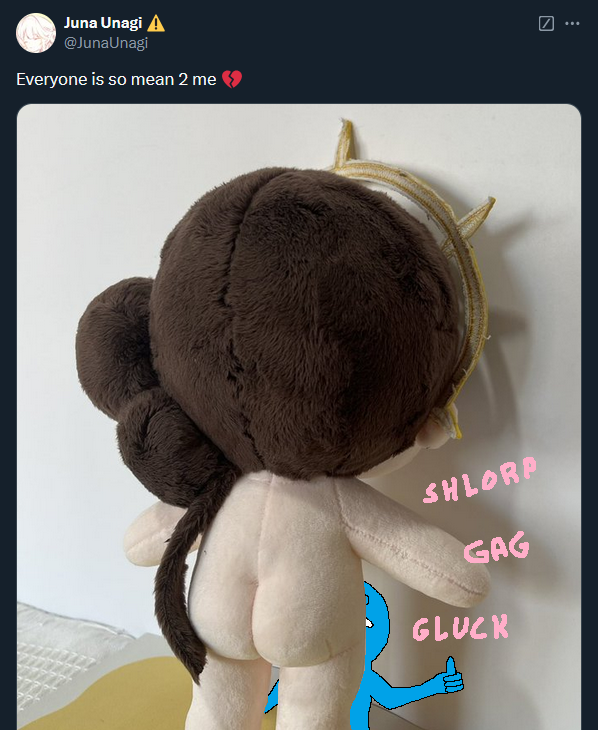Open the @JunaUnagi handle link

click(x=106, y=43)
